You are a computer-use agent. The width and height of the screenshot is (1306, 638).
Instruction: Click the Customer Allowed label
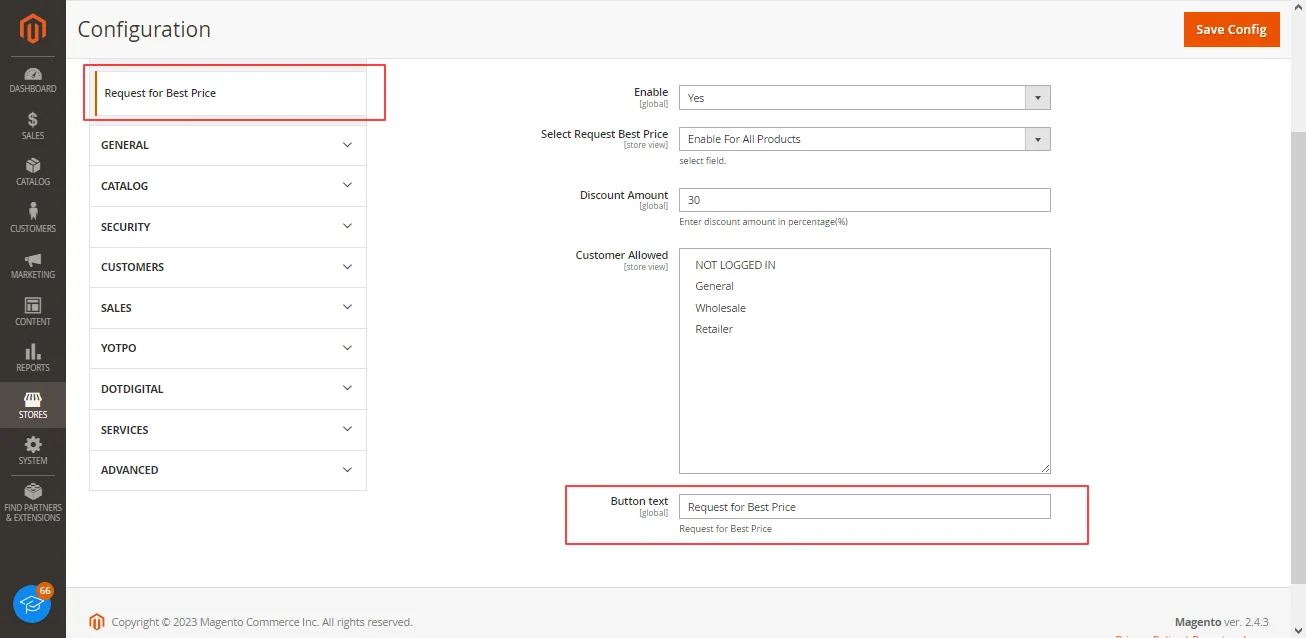point(622,255)
